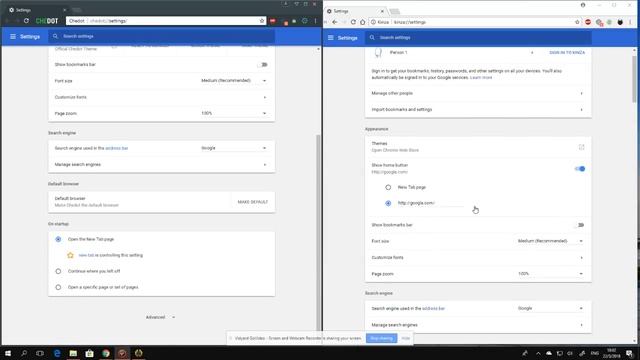
Task: Toggle Show home button in Kinza
Action: coord(580,169)
